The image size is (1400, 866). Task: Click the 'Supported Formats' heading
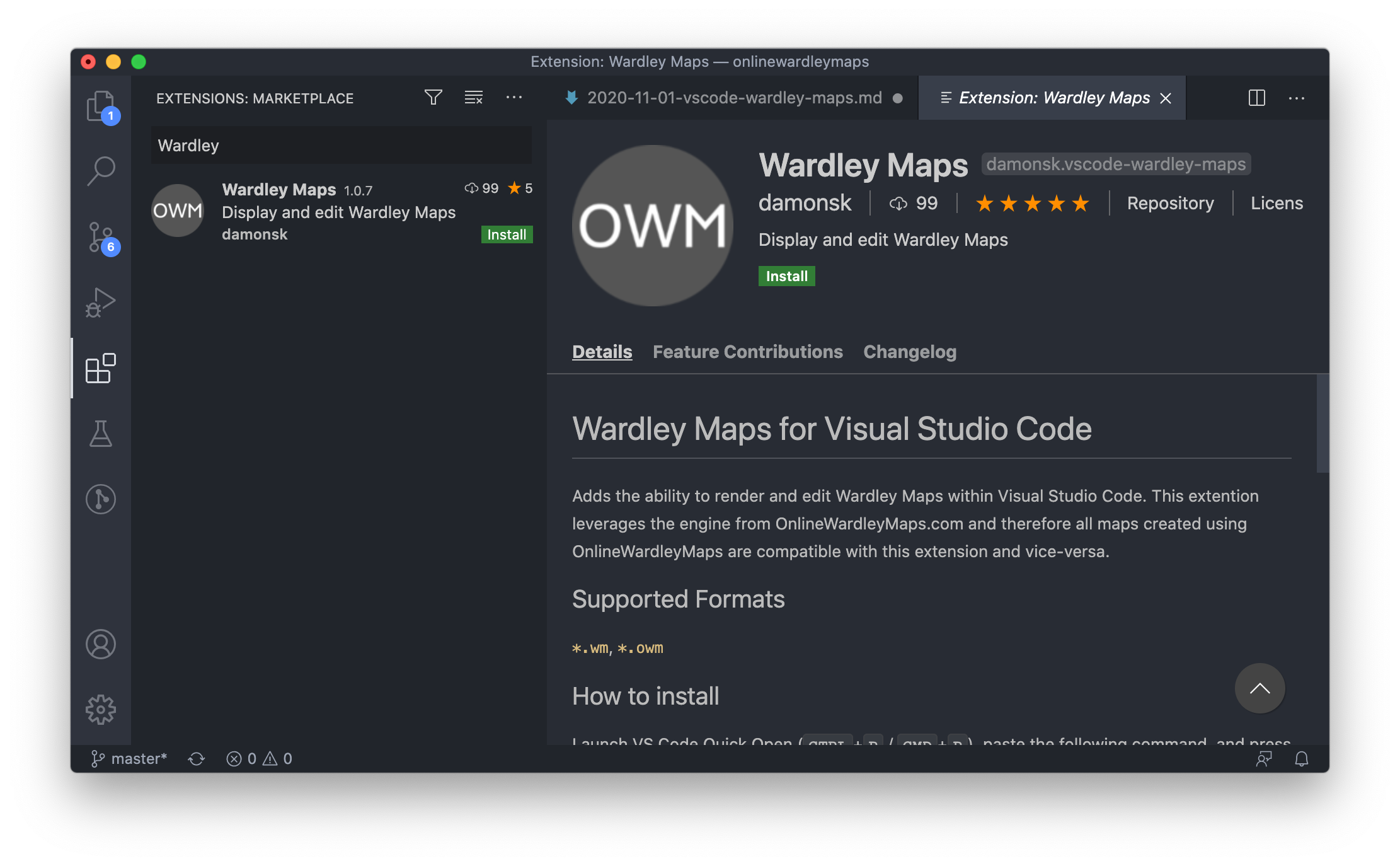pyautogui.click(x=678, y=599)
